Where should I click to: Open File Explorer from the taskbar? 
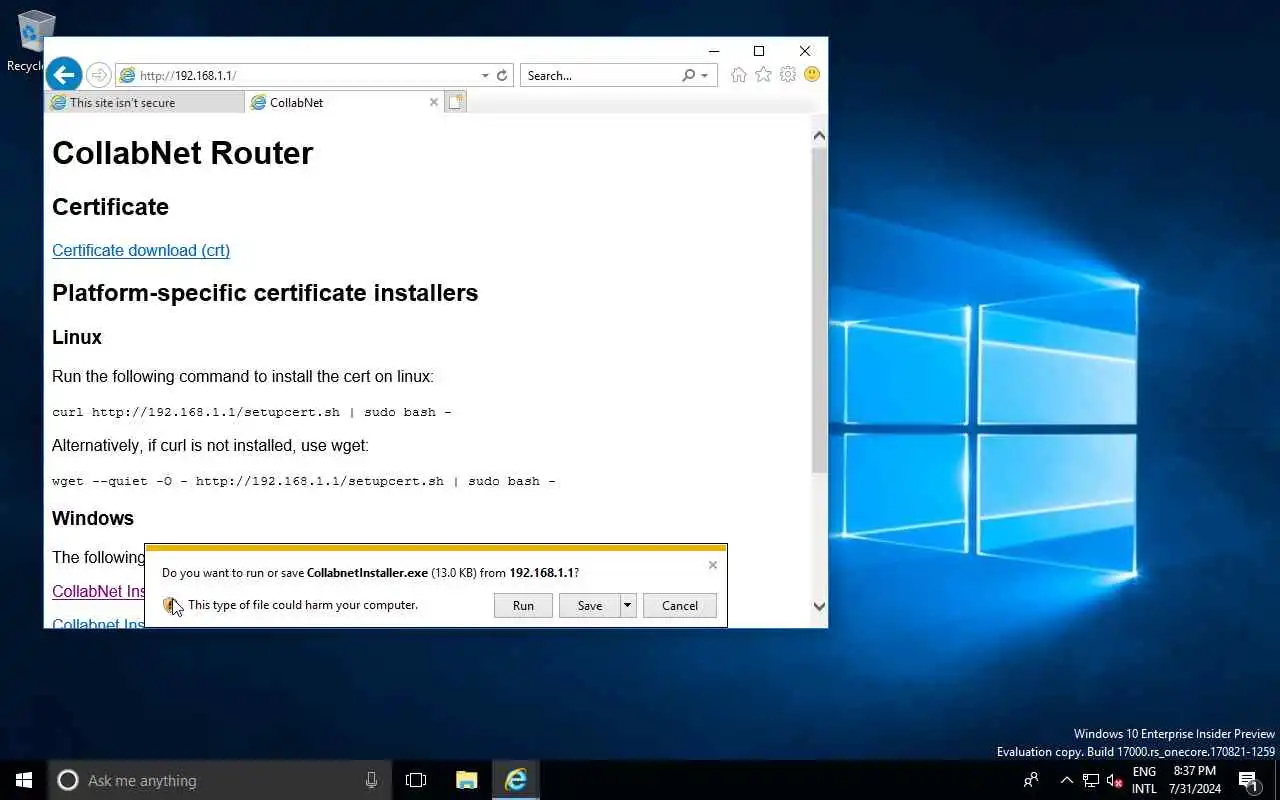[466, 780]
